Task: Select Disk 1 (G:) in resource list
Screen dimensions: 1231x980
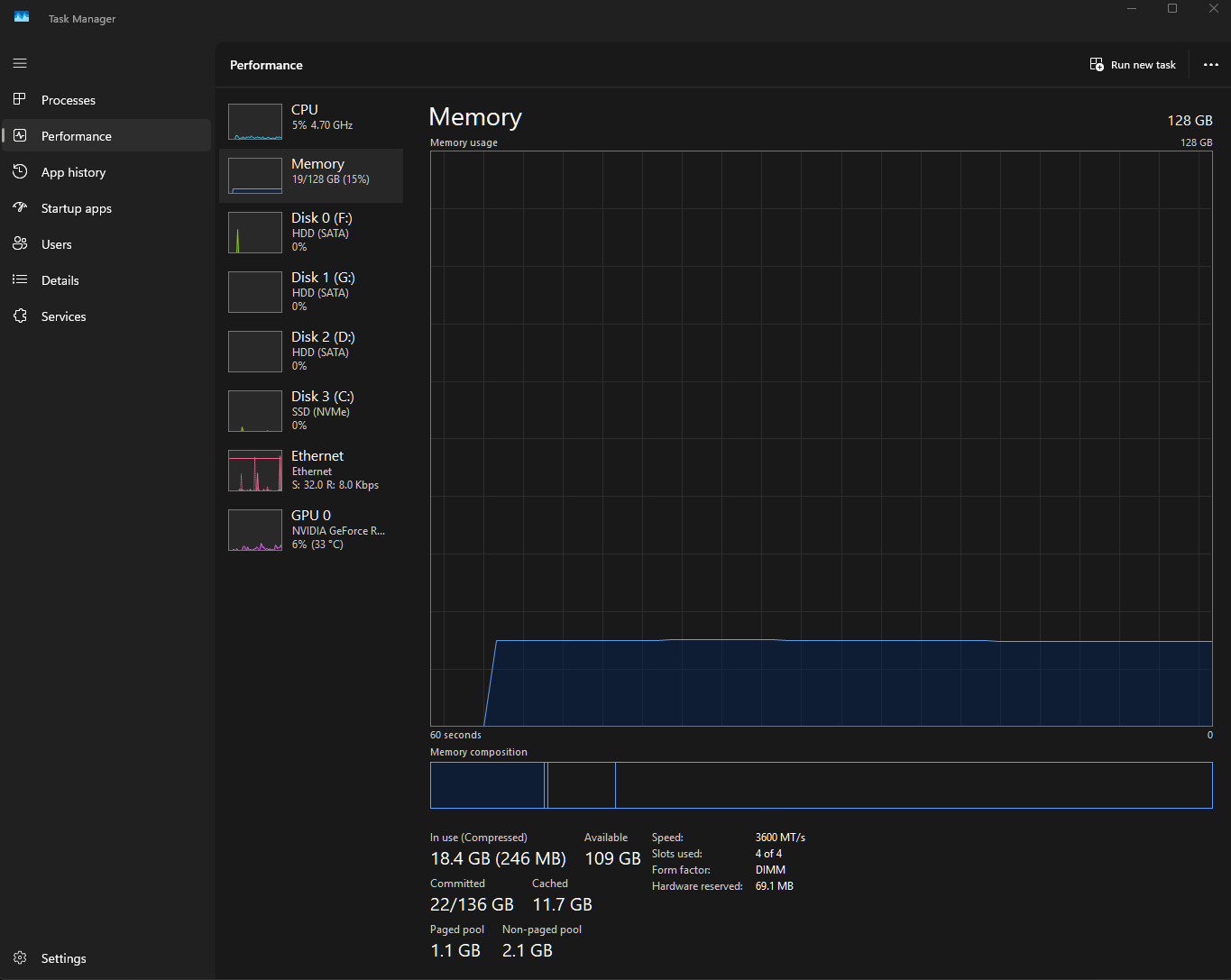Action: [x=311, y=291]
